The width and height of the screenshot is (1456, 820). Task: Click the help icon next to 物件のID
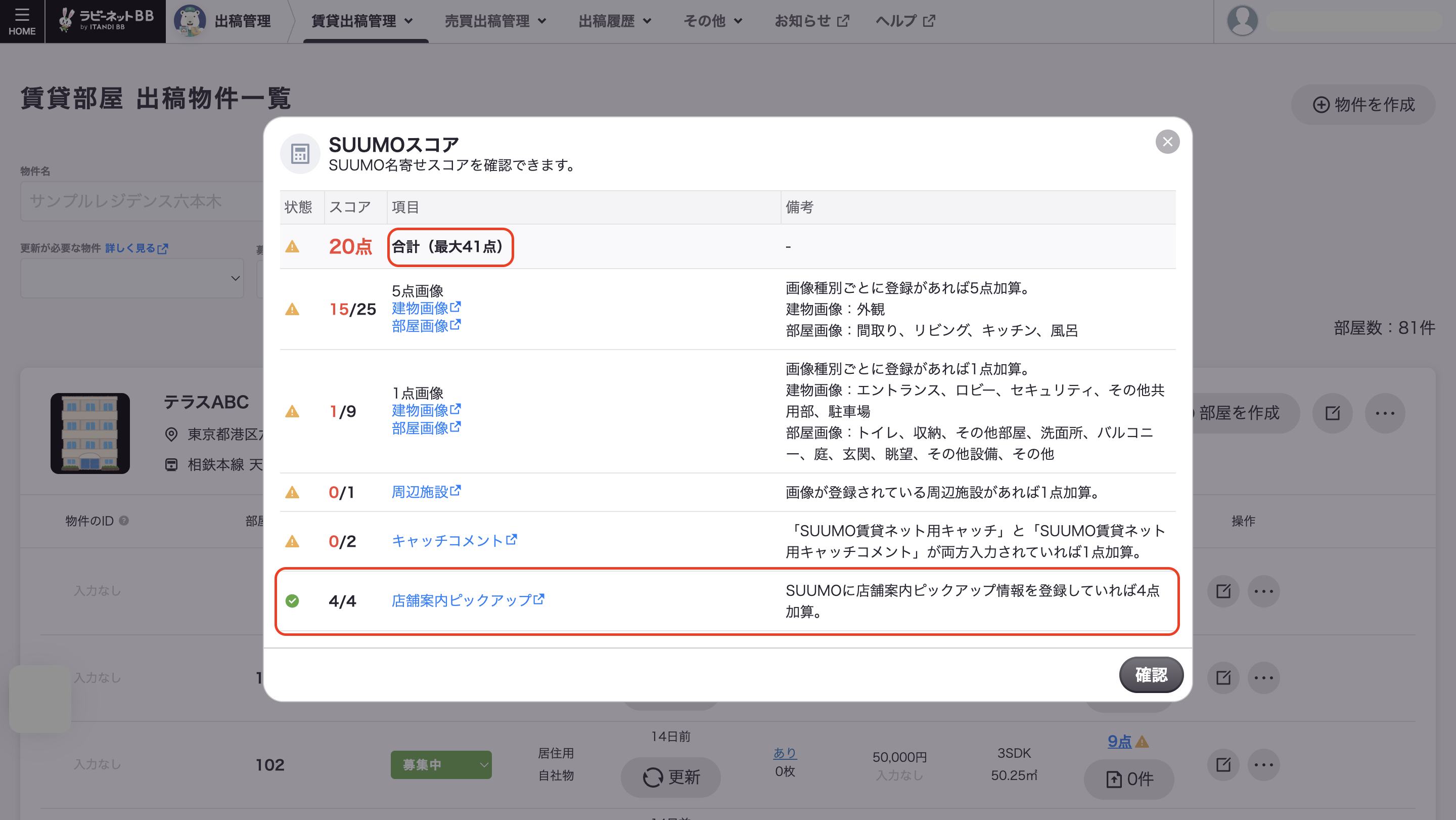[124, 520]
